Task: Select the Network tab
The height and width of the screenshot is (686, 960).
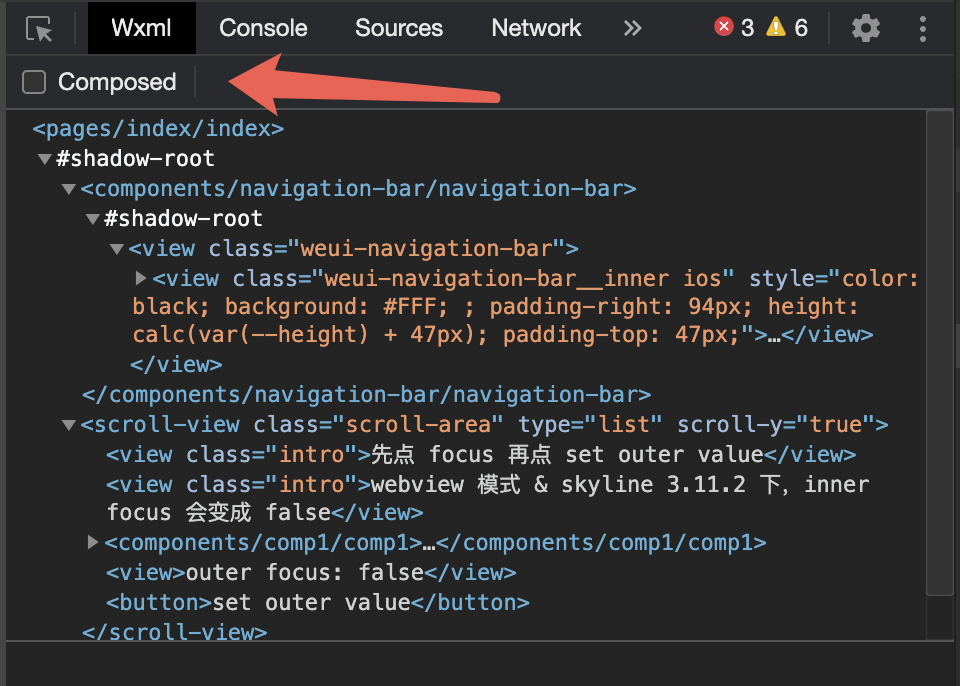Action: click(x=536, y=28)
